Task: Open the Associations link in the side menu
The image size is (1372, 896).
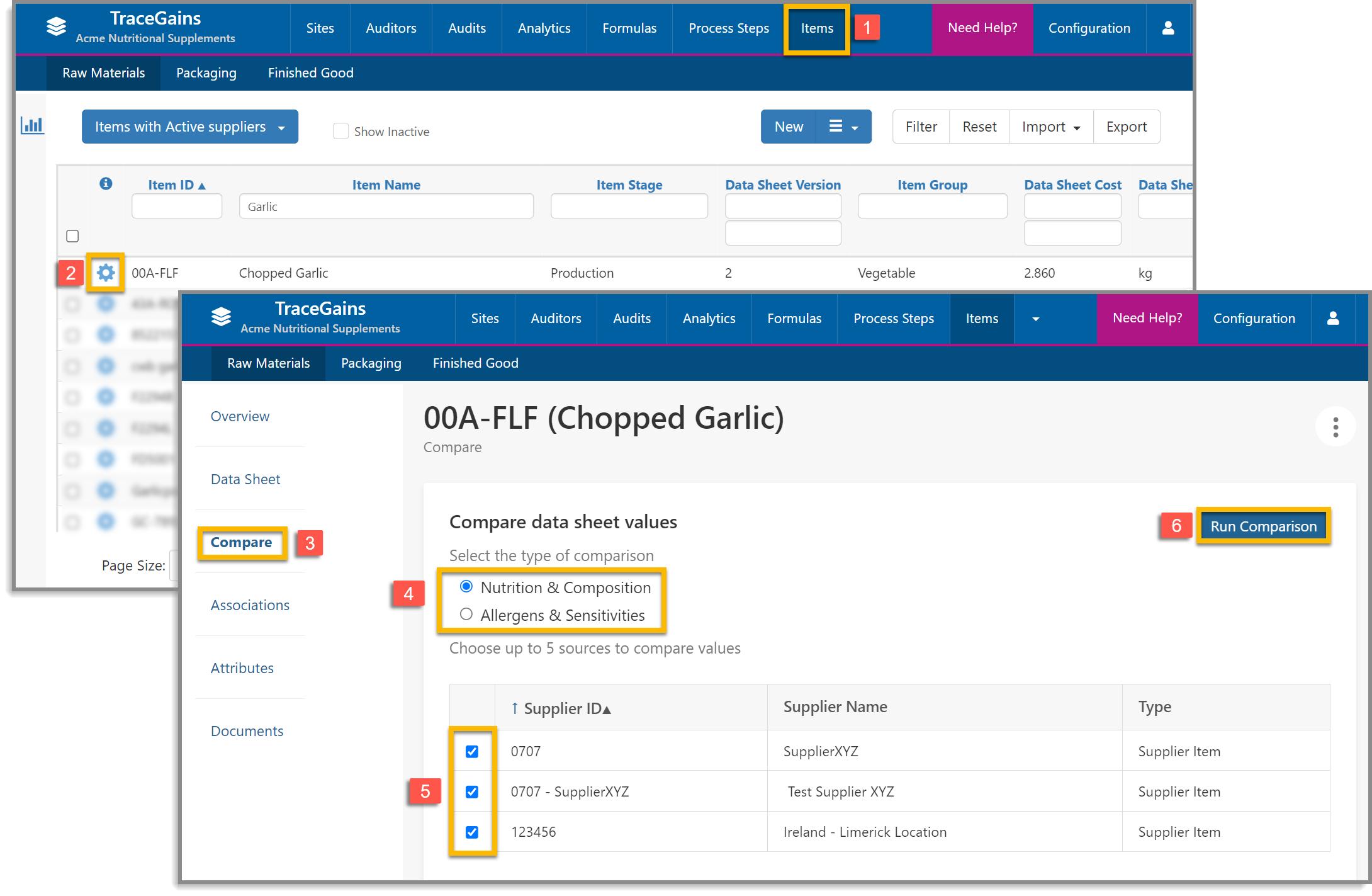Action: pos(250,605)
